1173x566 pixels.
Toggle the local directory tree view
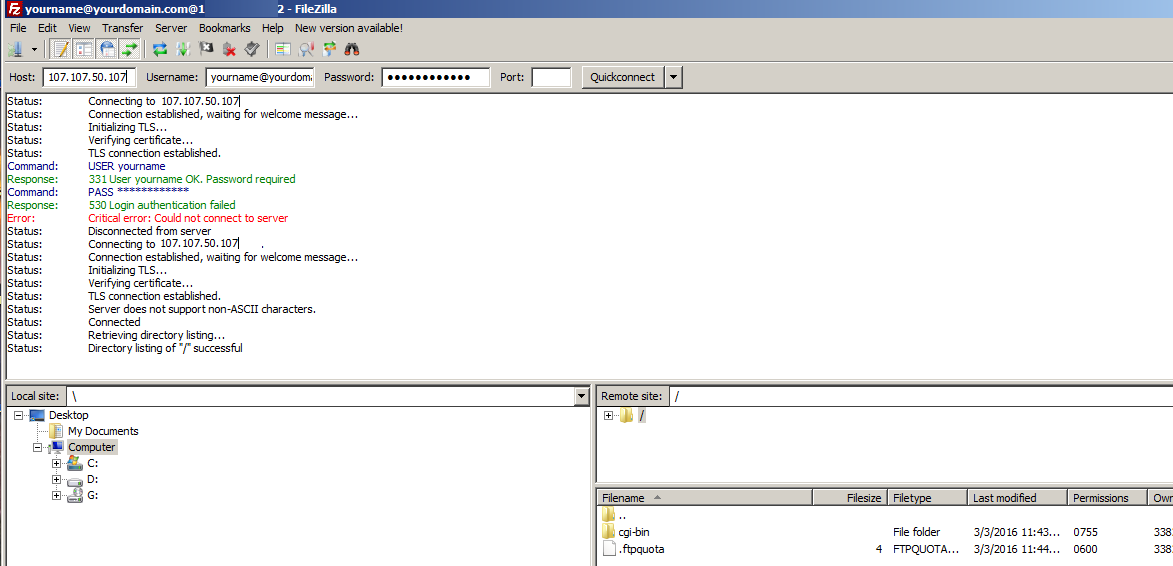tap(84, 48)
